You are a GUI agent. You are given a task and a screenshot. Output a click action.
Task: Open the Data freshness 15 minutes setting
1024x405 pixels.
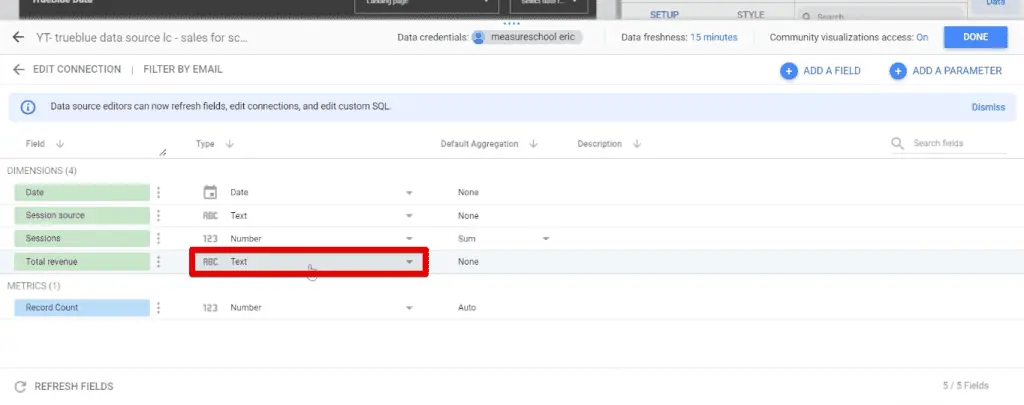pyautogui.click(x=713, y=37)
